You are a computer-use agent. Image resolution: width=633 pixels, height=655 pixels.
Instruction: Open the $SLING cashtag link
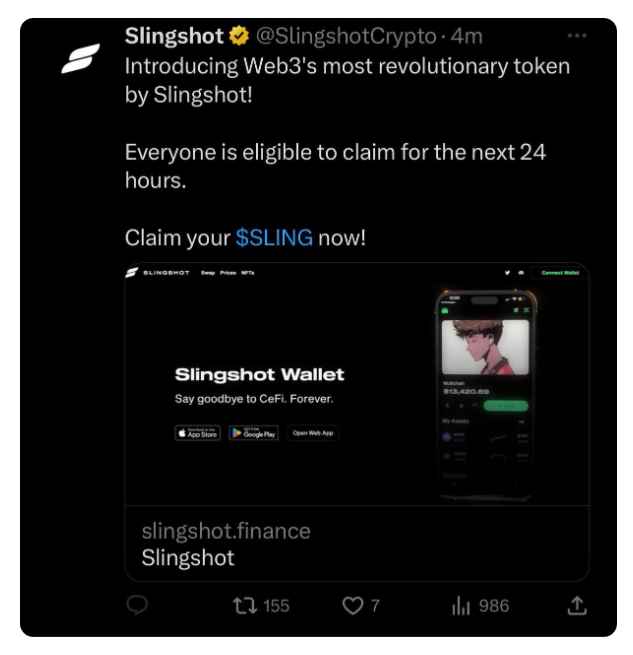(274, 238)
